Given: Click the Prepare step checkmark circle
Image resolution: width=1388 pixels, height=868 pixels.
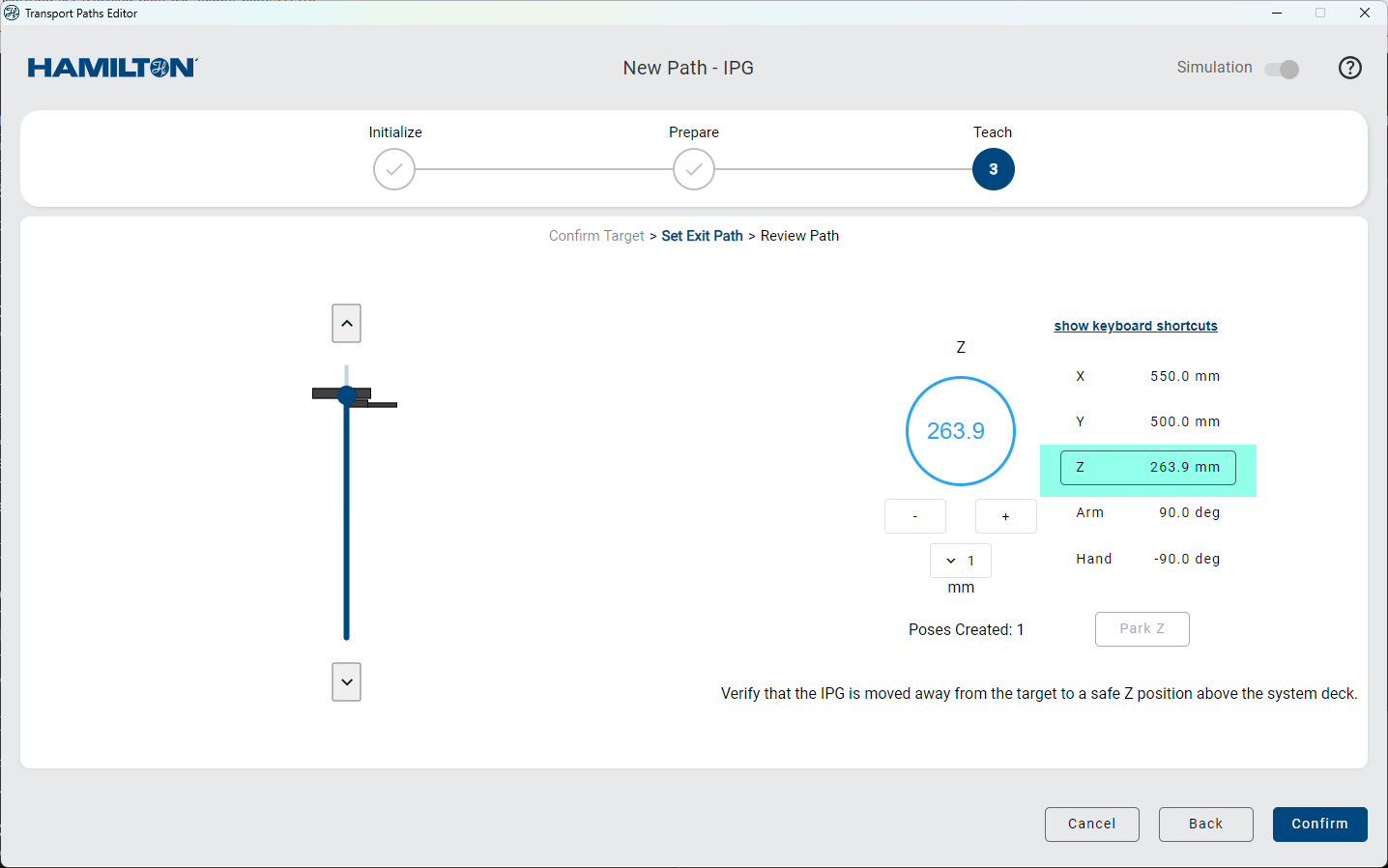Looking at the screenshot, I should tap(694, 169).
